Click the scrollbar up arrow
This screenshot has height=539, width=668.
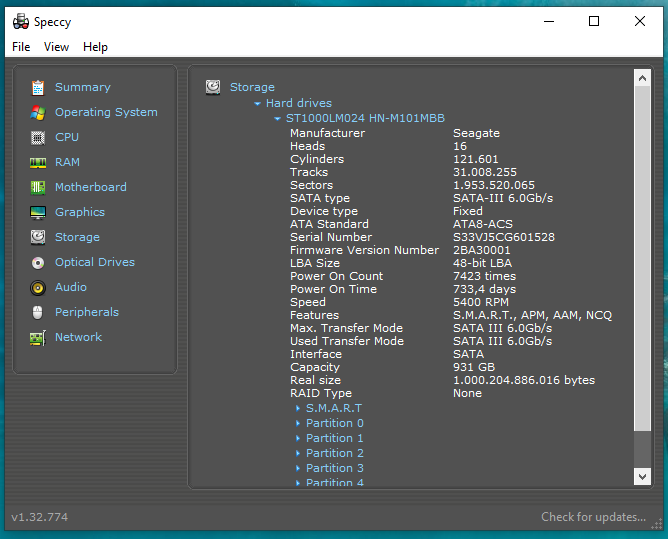pos(642,78)
